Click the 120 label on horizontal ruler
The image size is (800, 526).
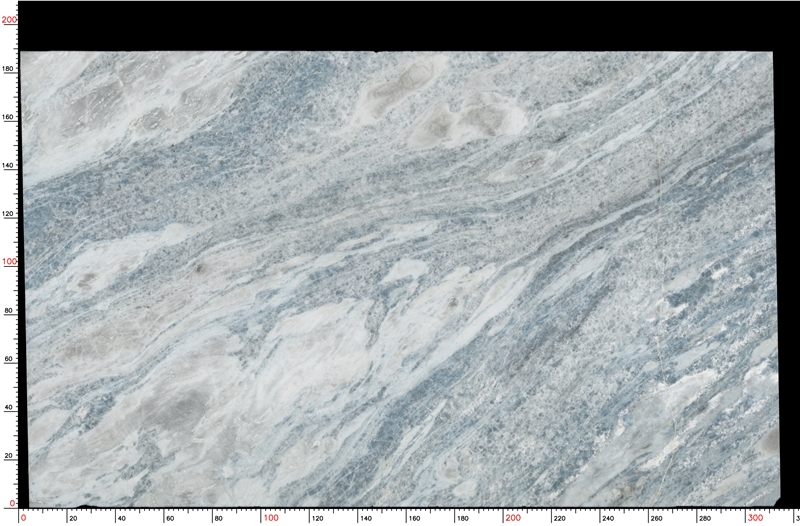pos(317,518)
